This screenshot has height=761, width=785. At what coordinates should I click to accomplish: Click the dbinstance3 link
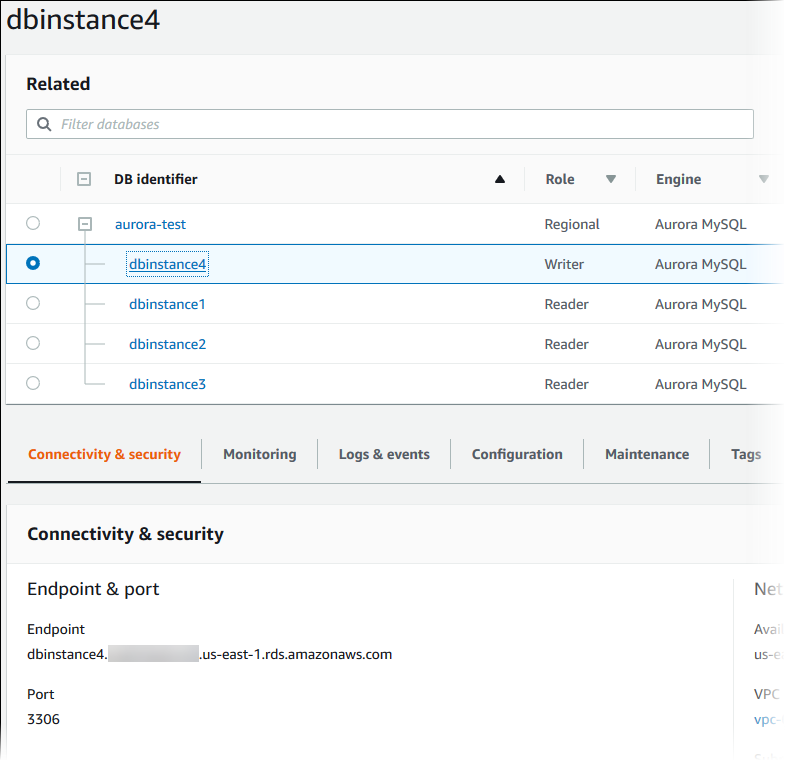coord(167,384)
